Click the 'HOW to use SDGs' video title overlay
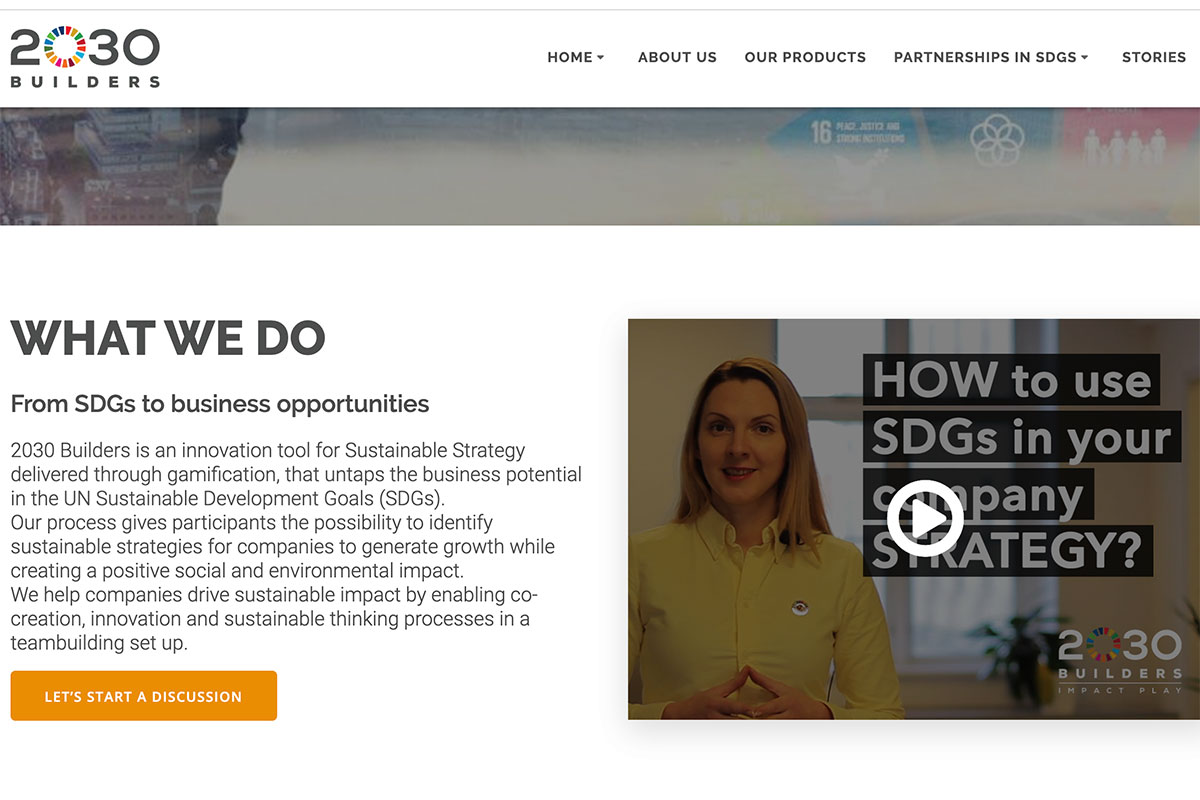 coord(1020,465)
